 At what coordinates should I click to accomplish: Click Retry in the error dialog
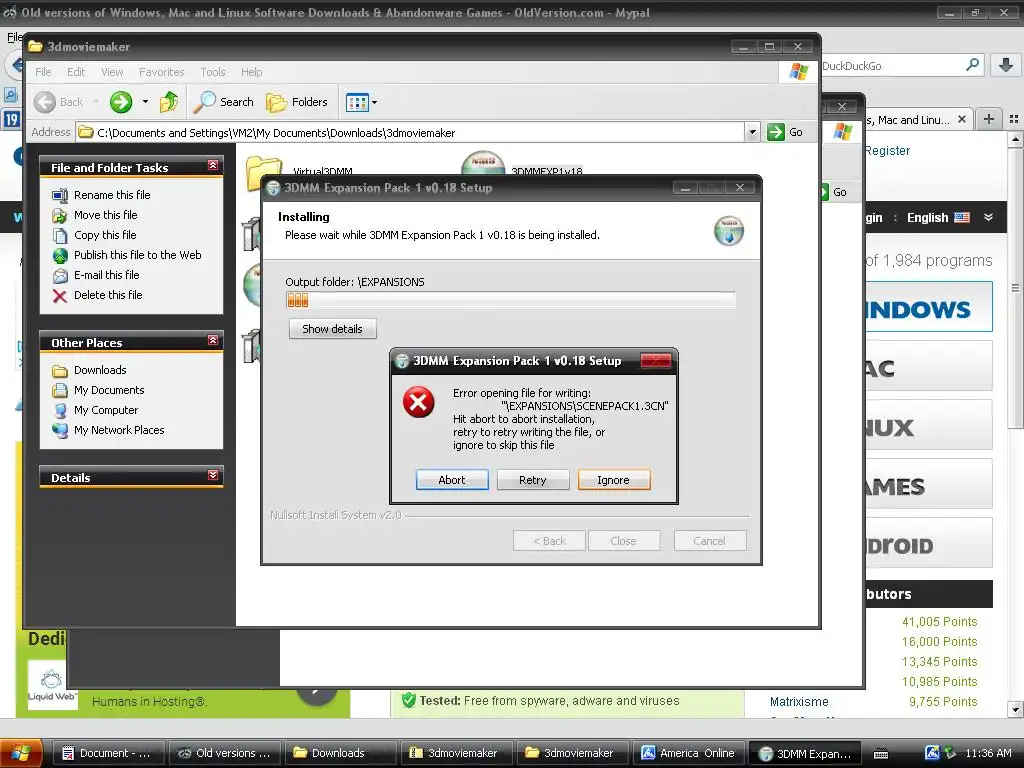[x=533, y=480]
